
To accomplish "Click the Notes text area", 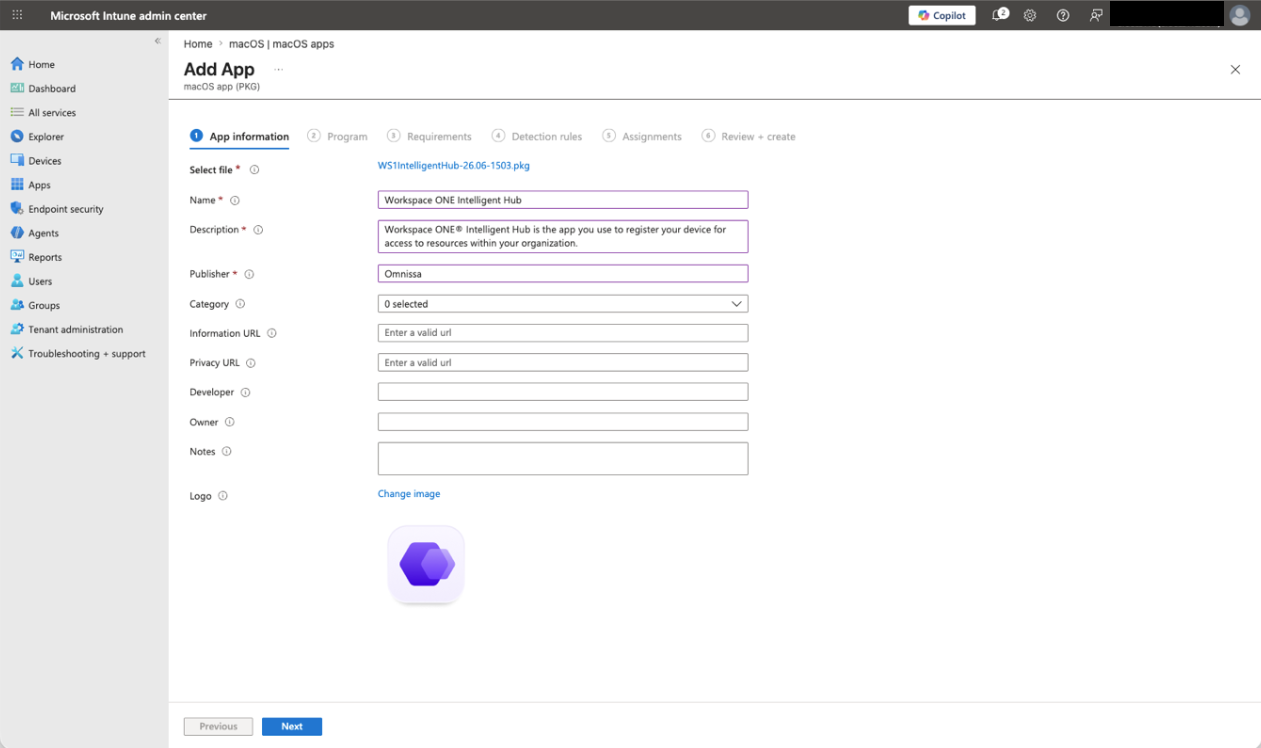I will [x=563, y=459].
